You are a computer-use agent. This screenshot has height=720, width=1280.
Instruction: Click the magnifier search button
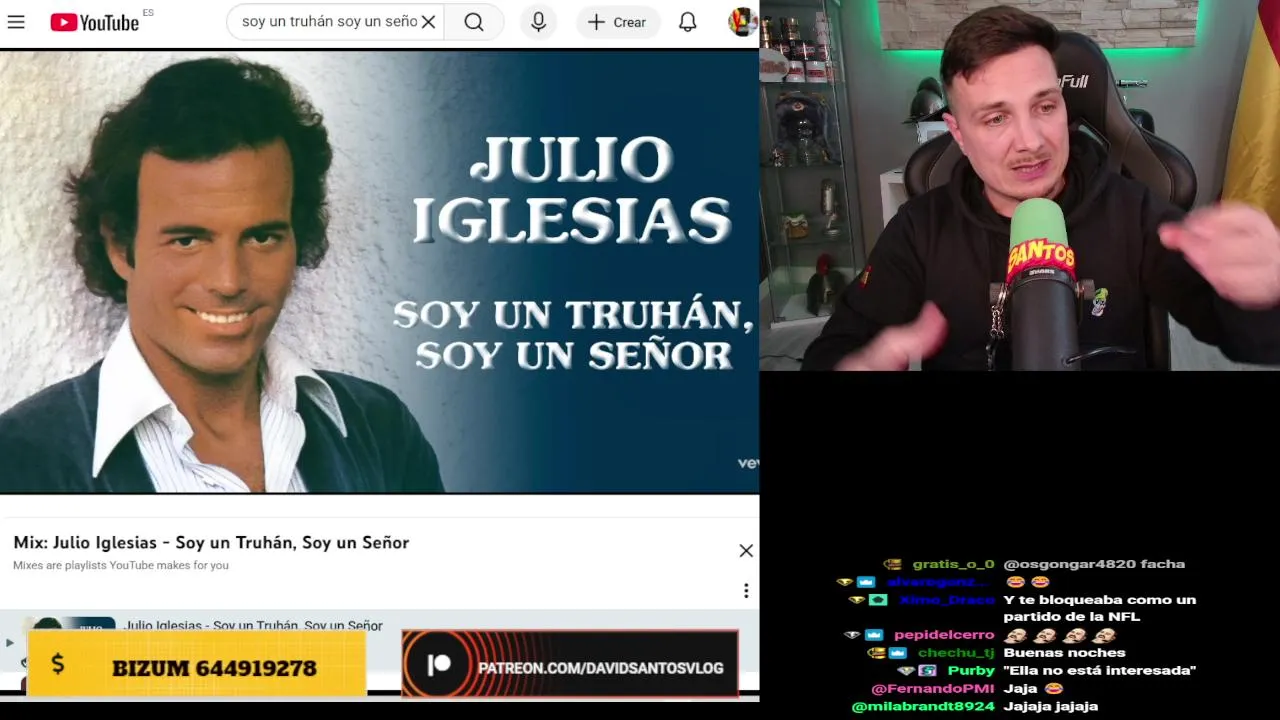(x=474, y=22)
